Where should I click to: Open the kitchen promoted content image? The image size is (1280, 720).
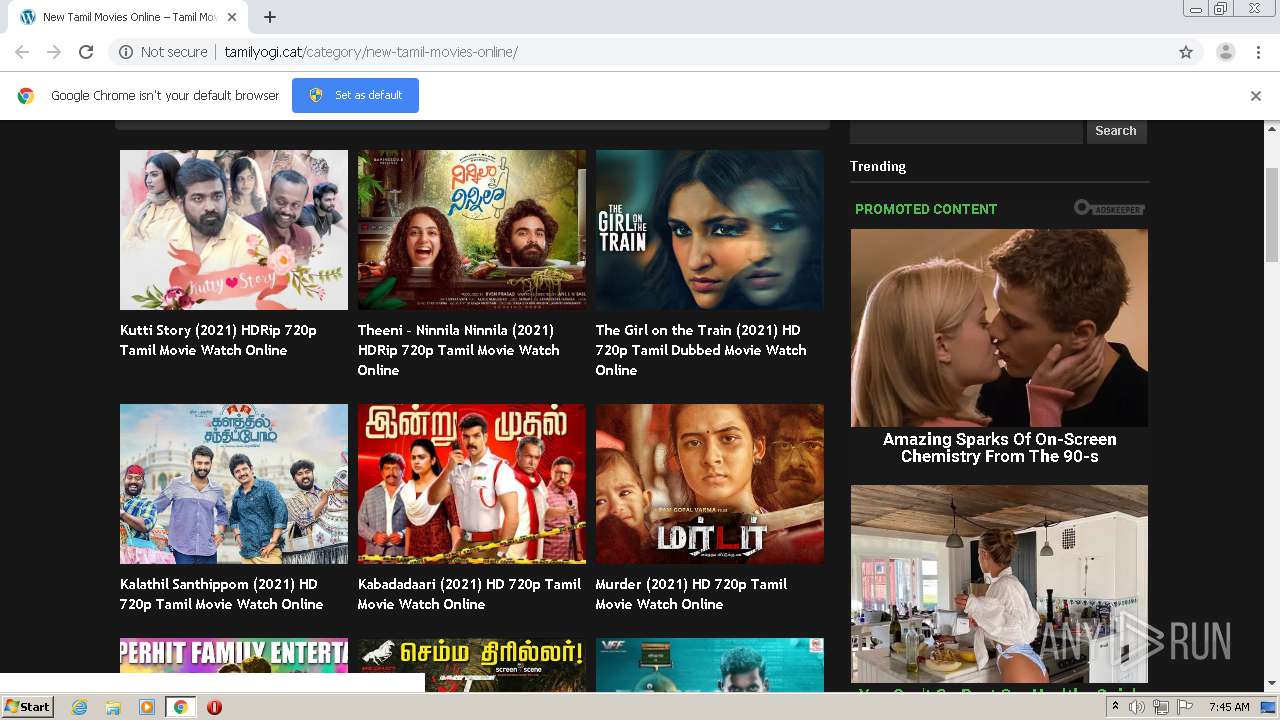tap(999, 584)
